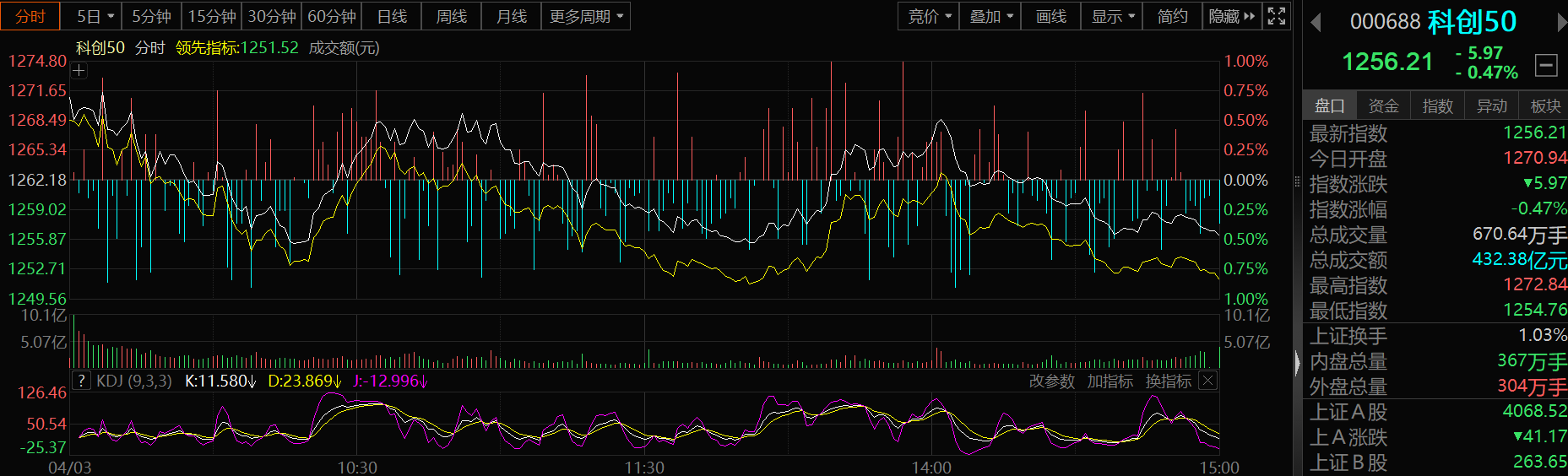Click the plus icon at chart top-left
The image size is (1568, 476).
[79, 71]
